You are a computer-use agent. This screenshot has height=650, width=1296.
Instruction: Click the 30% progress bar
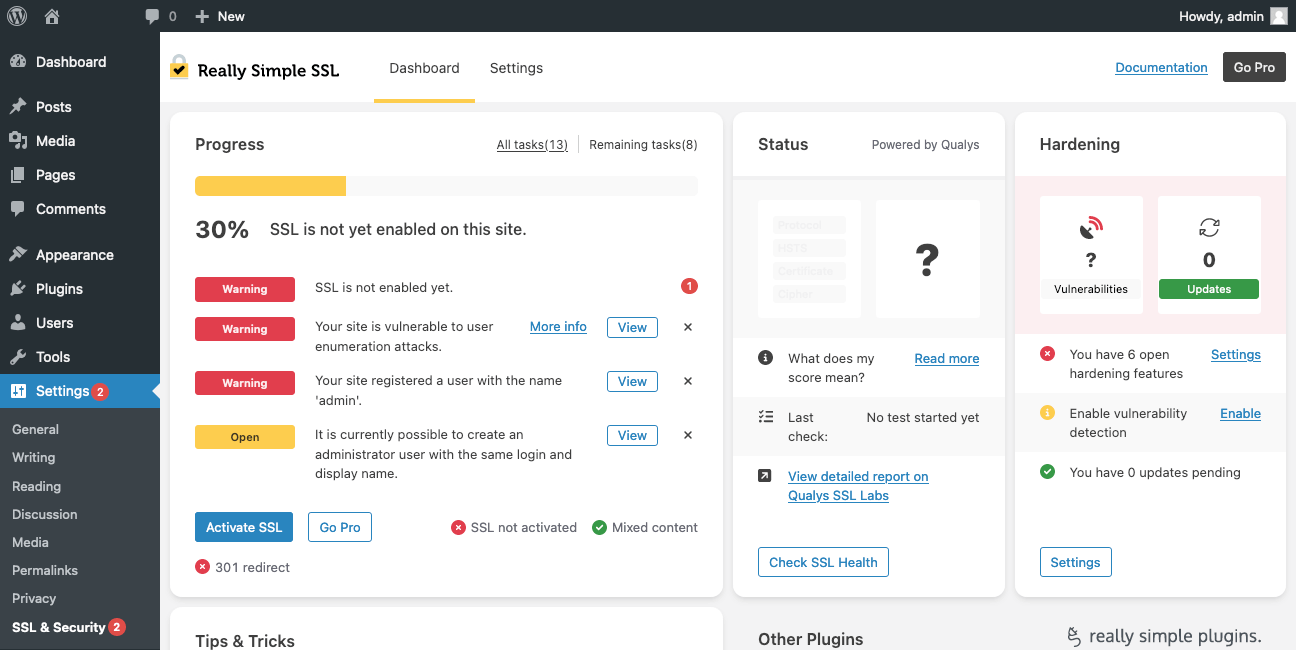tap(446, 186)
